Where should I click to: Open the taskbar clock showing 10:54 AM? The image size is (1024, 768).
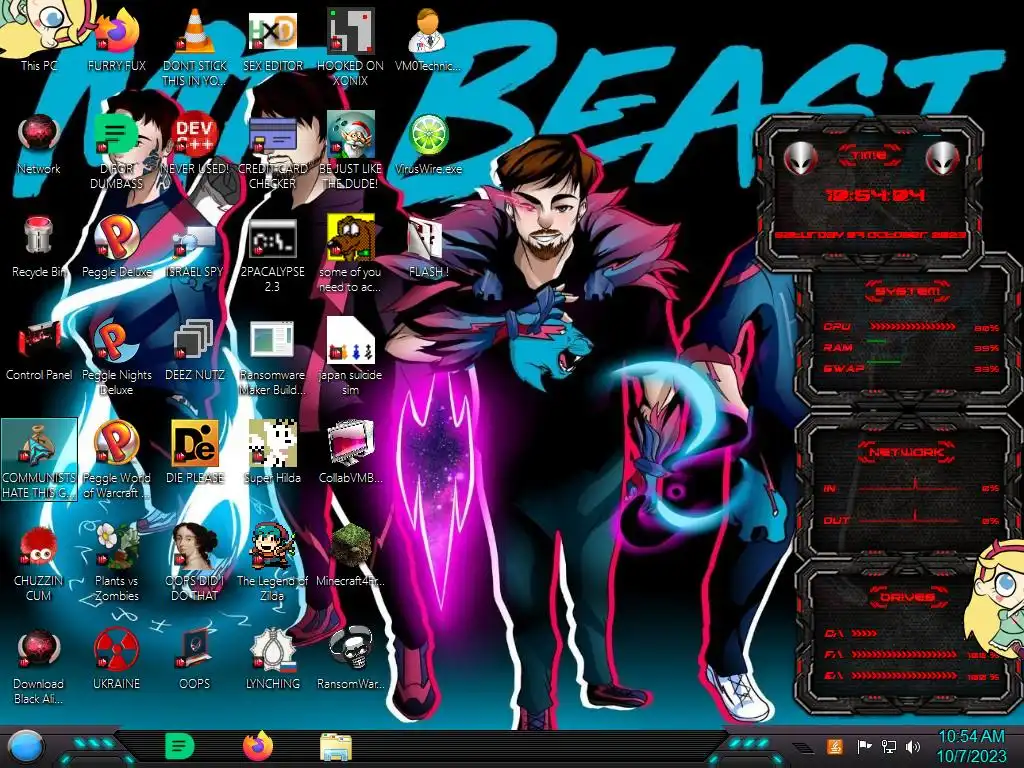coord(972,746)
